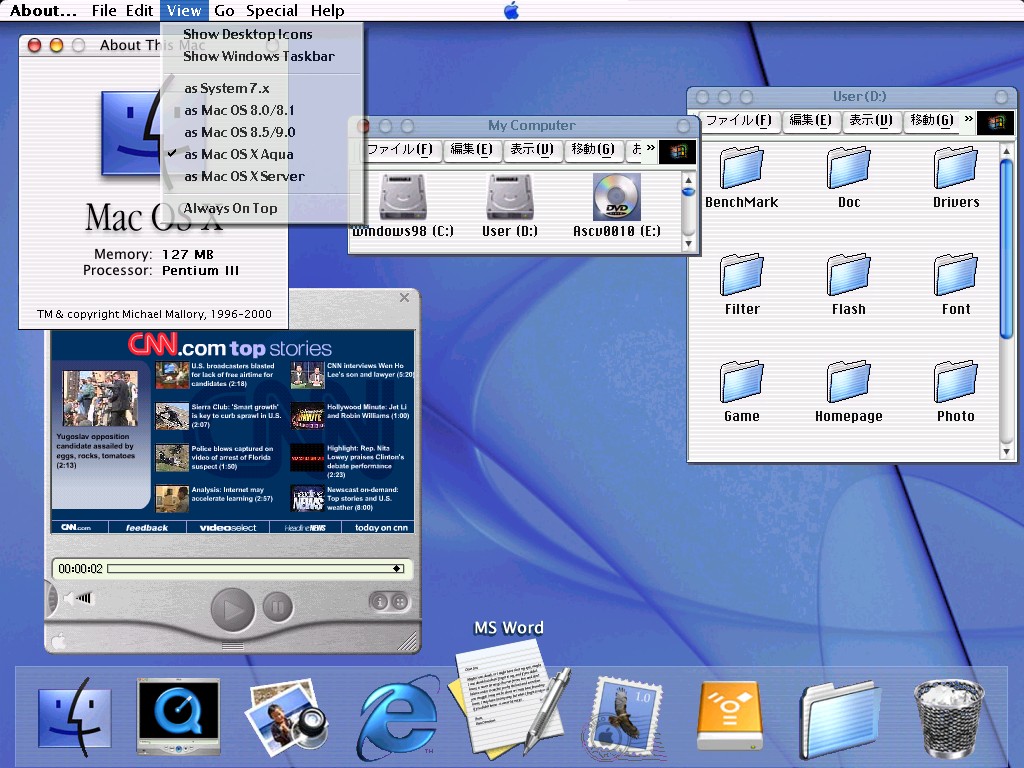
Task: Open ファイル(F) menu in User (D:) window
Action: tap(739, 121)
